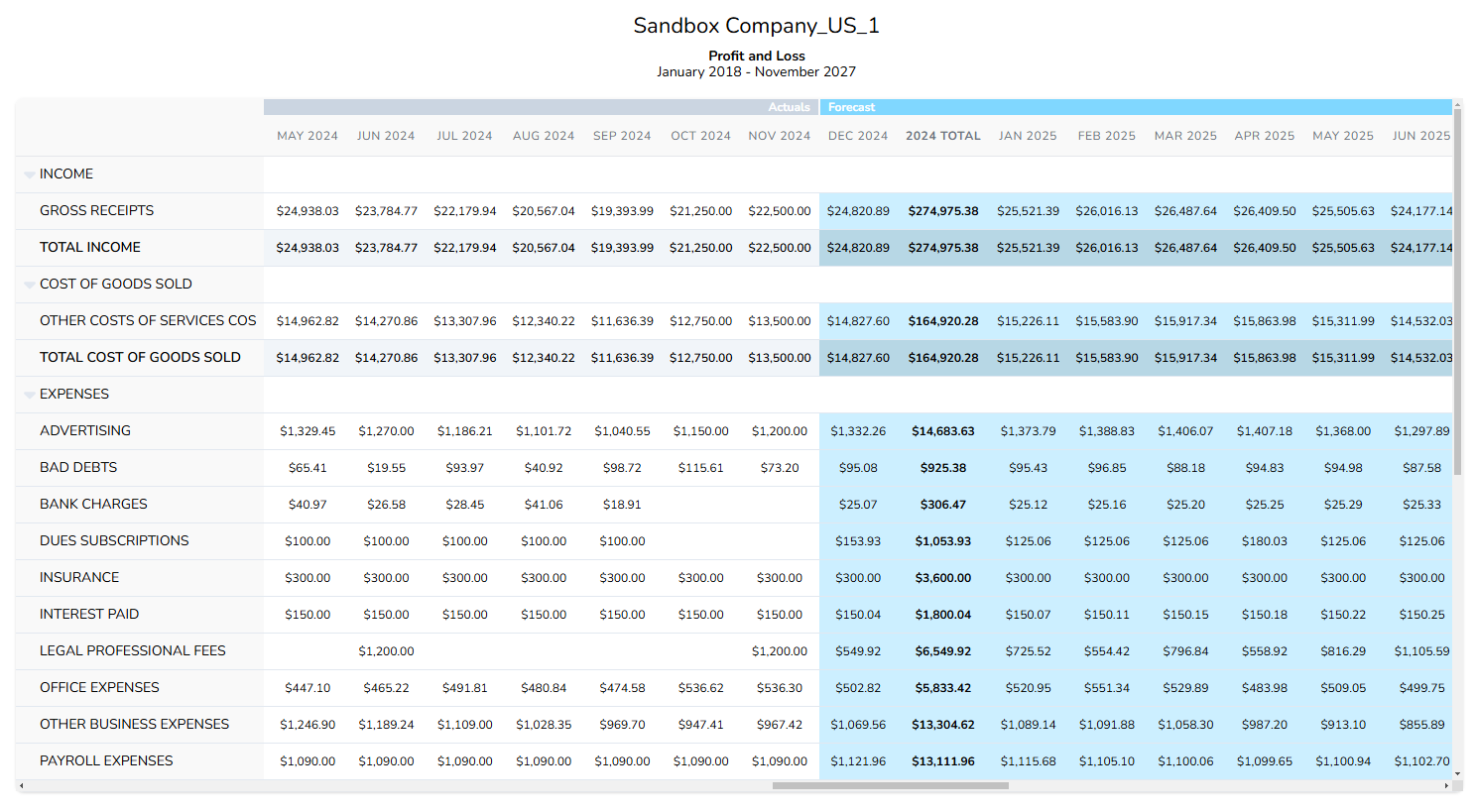Click the horizontal scrollbar thumb
Image resolution: width=1476 pixels, height=812 pixels.
[x=891, y=786]
